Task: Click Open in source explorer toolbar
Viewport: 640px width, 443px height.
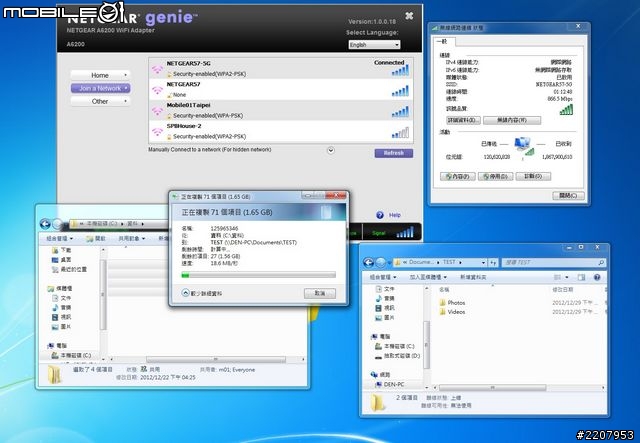Action: pos(96,238)
